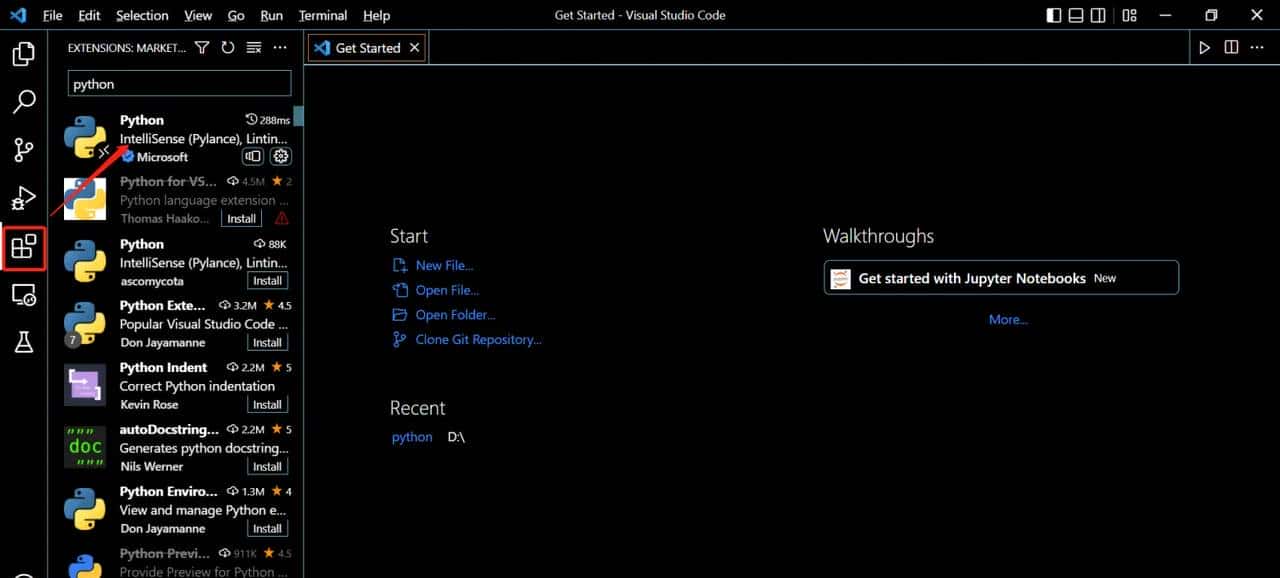Viewport: 1280px width, 578px height.
Task: Open the editor's ellipsis actions menu
Action: tap(1257, 46)
